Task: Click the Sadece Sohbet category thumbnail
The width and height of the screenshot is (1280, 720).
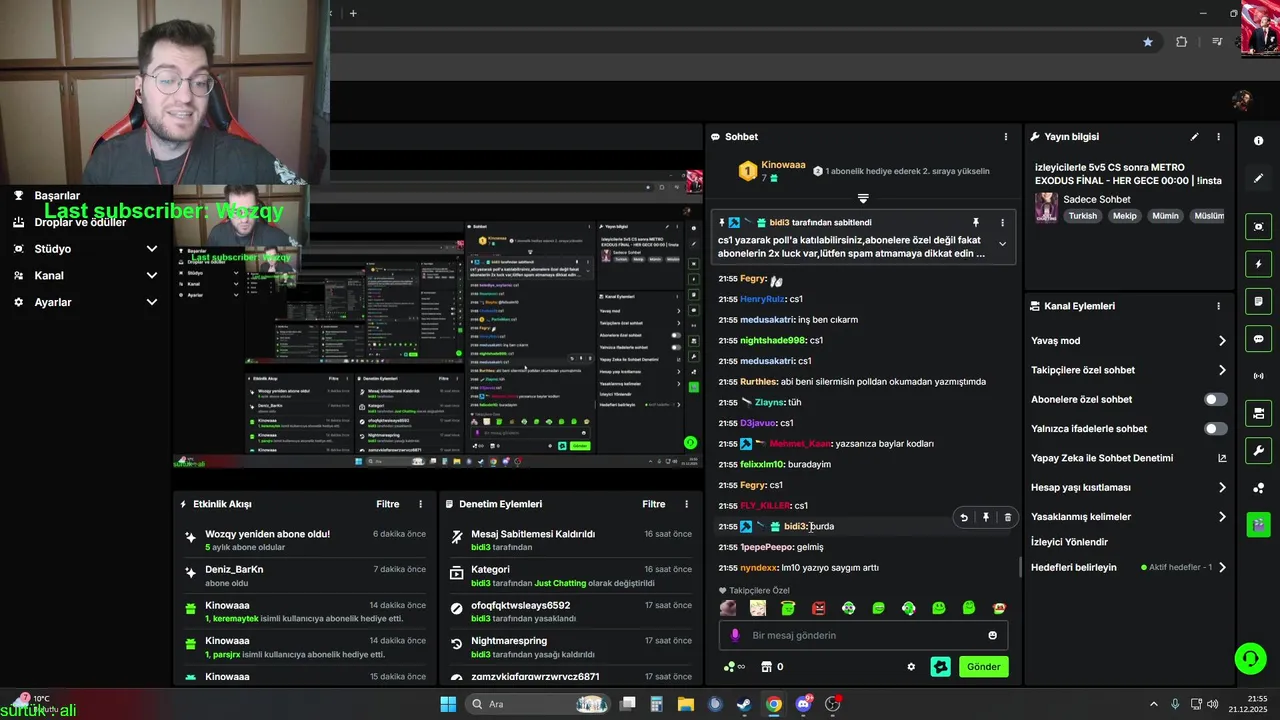Action: coord(1046,207)
